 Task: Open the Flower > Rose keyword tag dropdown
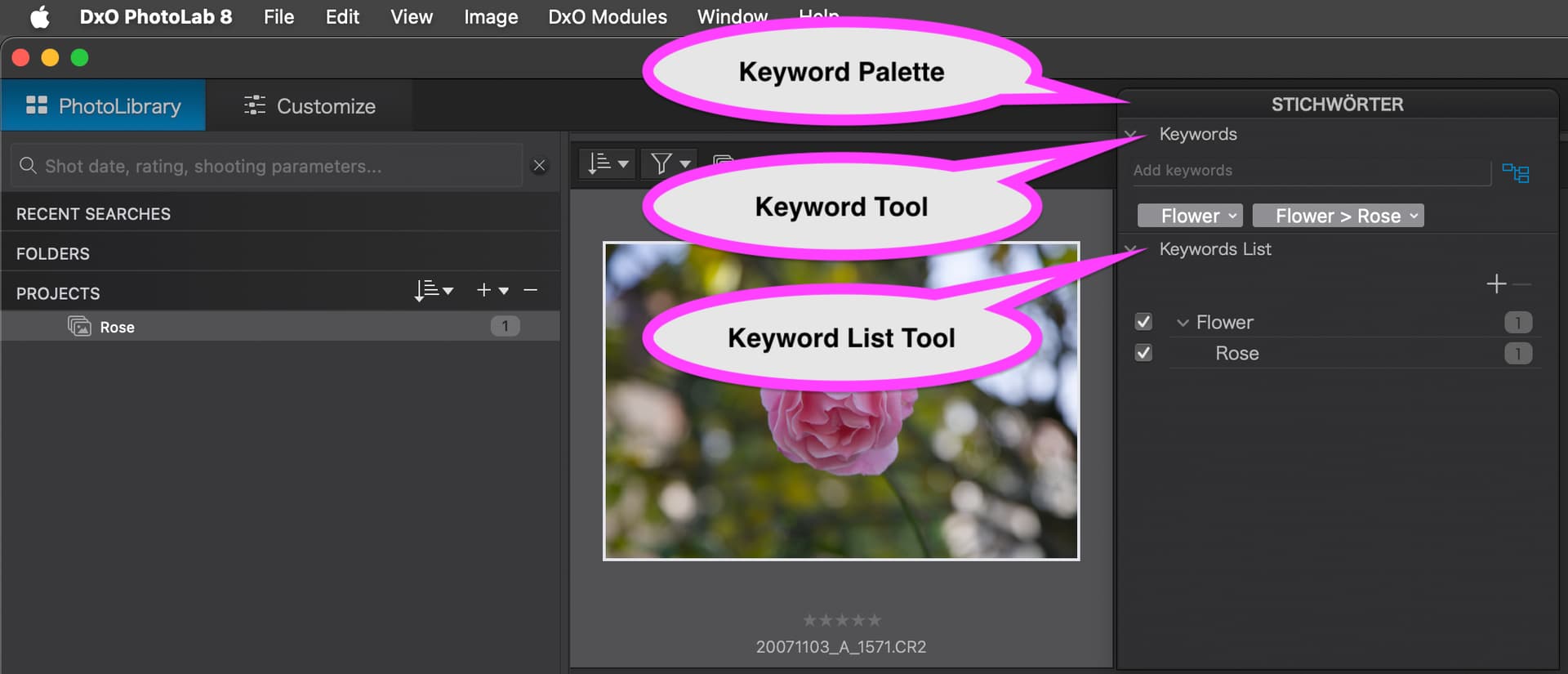pyautogui.click(x=1414, y=216)
